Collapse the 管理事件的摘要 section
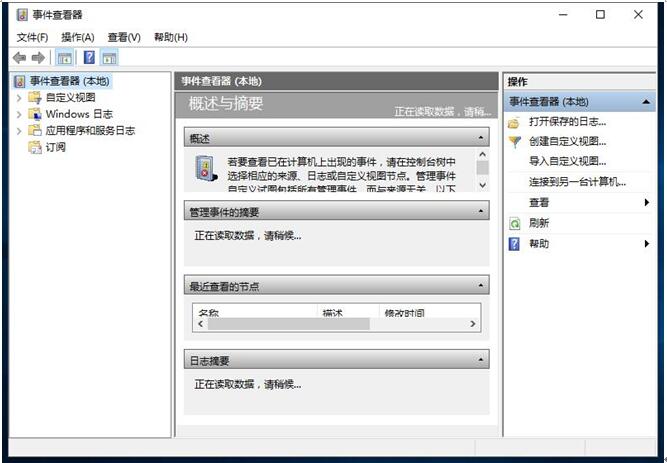The image size is (667, 463). (x=481, y=211)
